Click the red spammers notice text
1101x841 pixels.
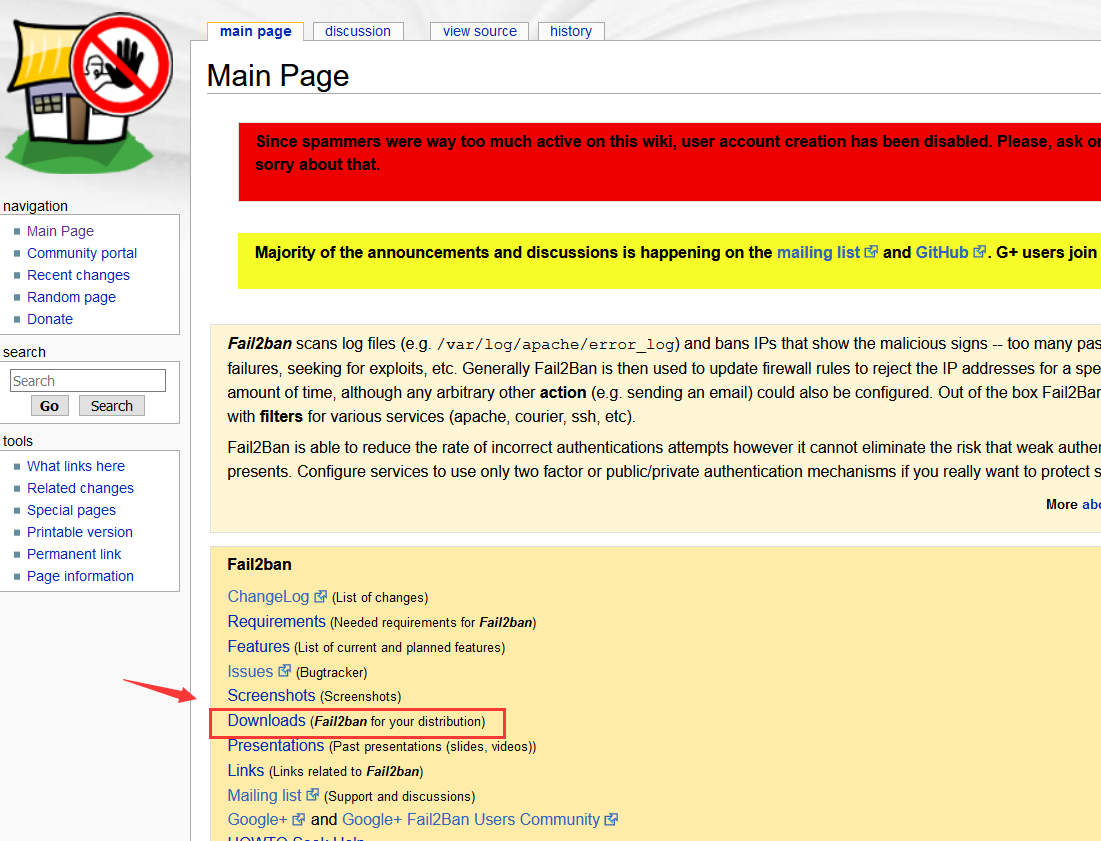click(x=678, y=153)
